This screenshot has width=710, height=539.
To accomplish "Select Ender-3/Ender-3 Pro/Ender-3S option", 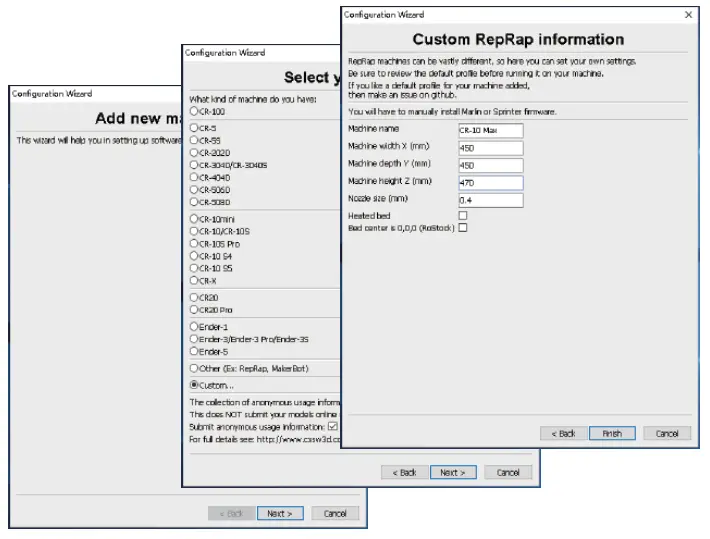I will [x=194, y=339].
